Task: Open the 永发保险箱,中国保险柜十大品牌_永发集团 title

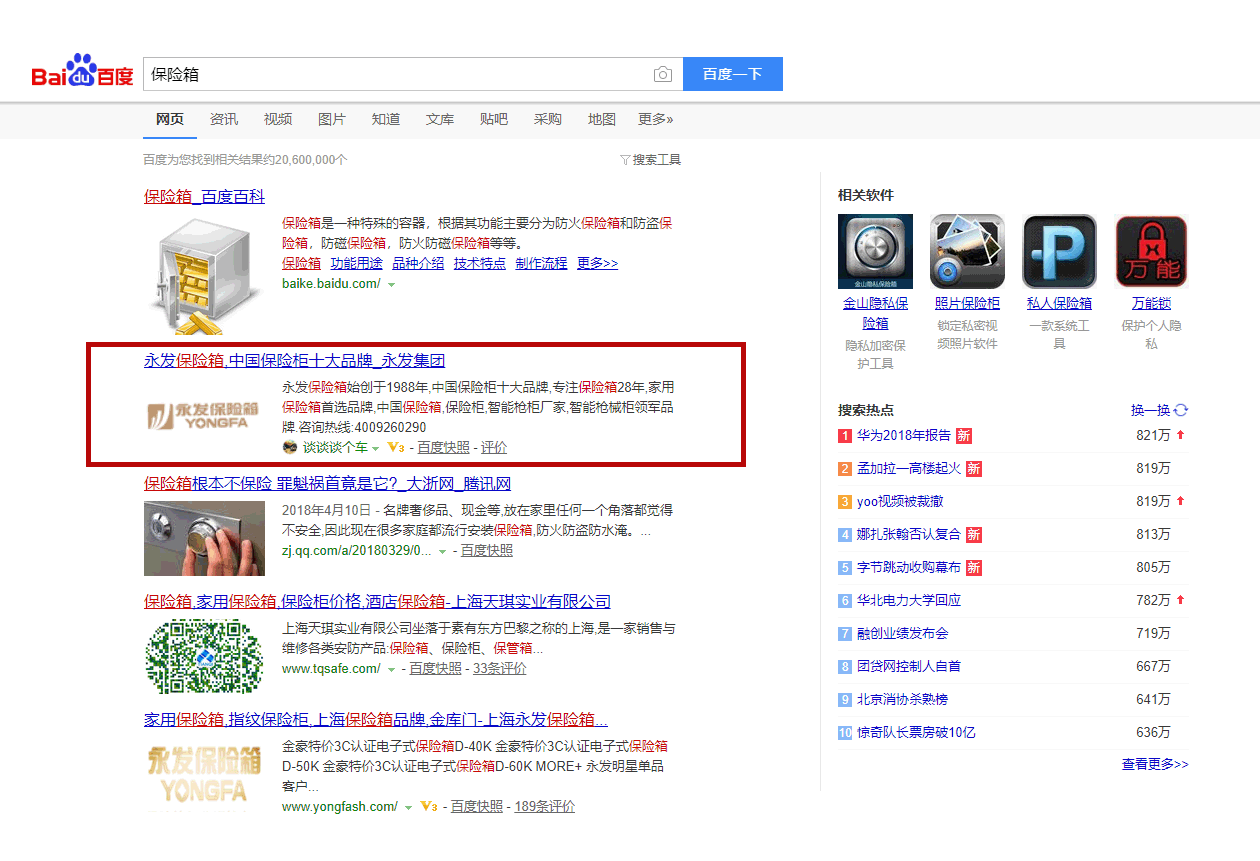Action: pos(294,360)
